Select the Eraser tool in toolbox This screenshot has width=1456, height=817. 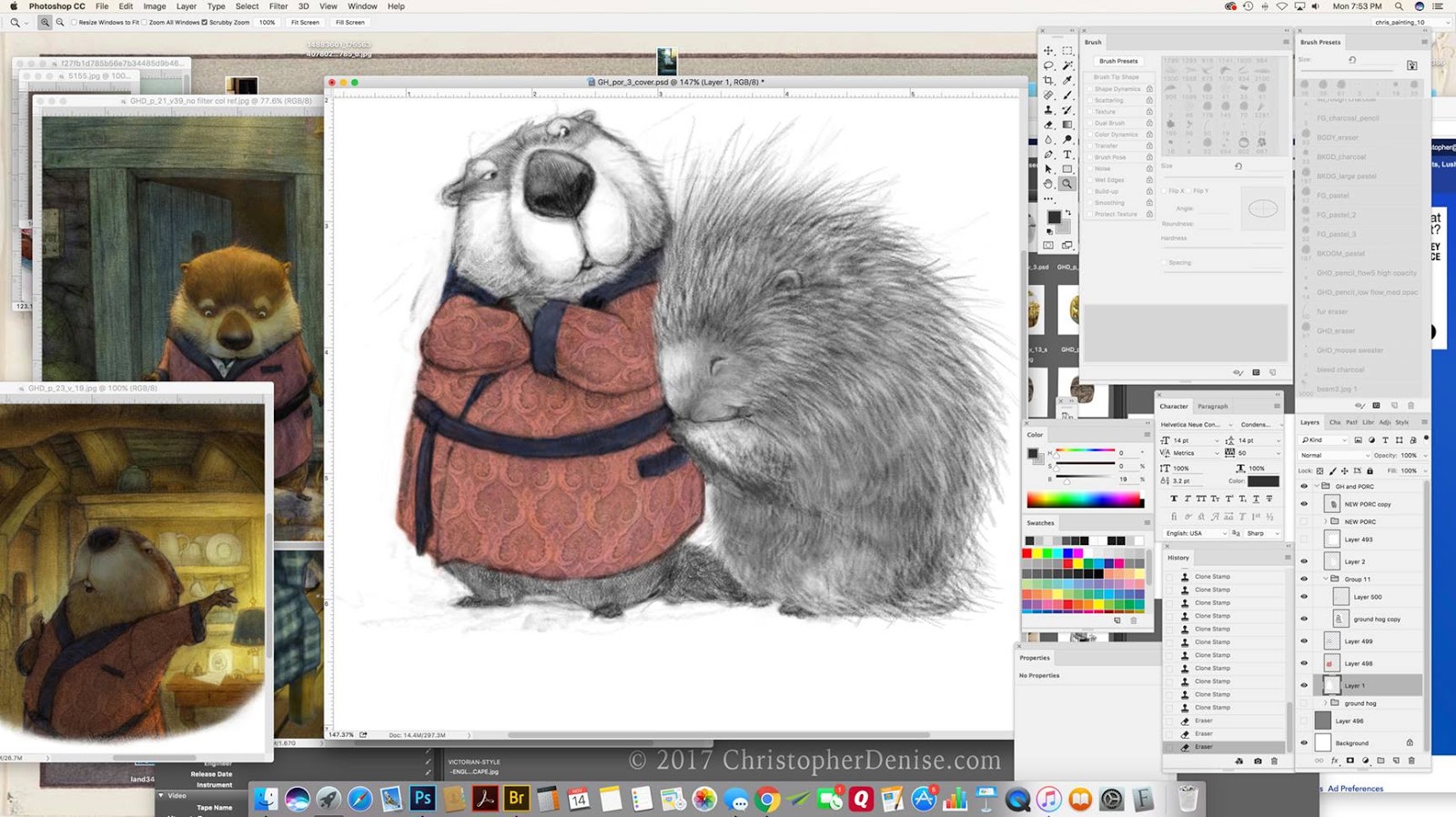click(1048, 125)
